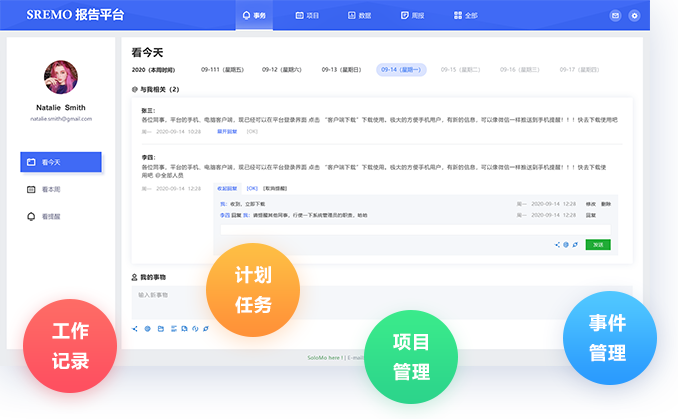Select 看本周 in the sidebar

51,189
